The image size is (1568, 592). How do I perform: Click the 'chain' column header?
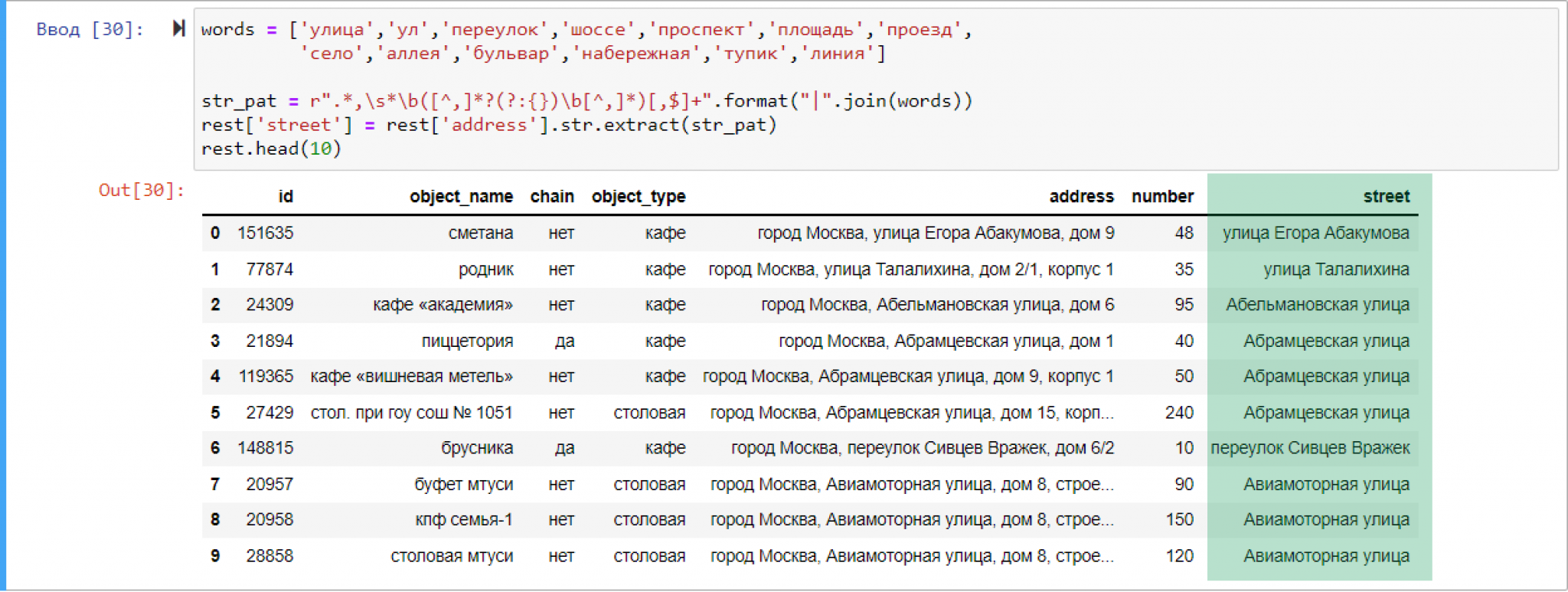coord(552,197)
